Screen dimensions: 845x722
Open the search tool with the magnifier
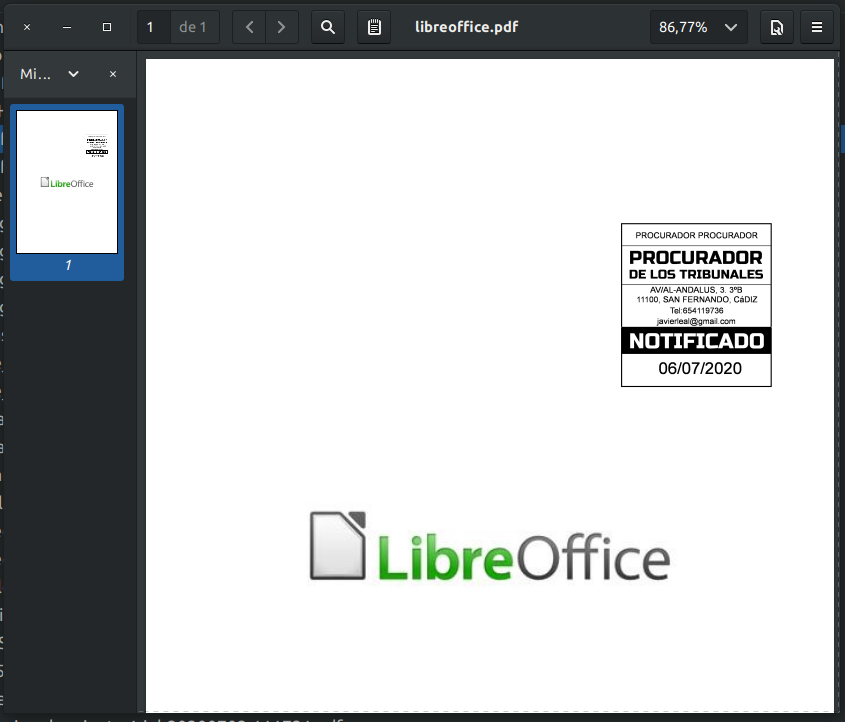(x=327, y=27)
